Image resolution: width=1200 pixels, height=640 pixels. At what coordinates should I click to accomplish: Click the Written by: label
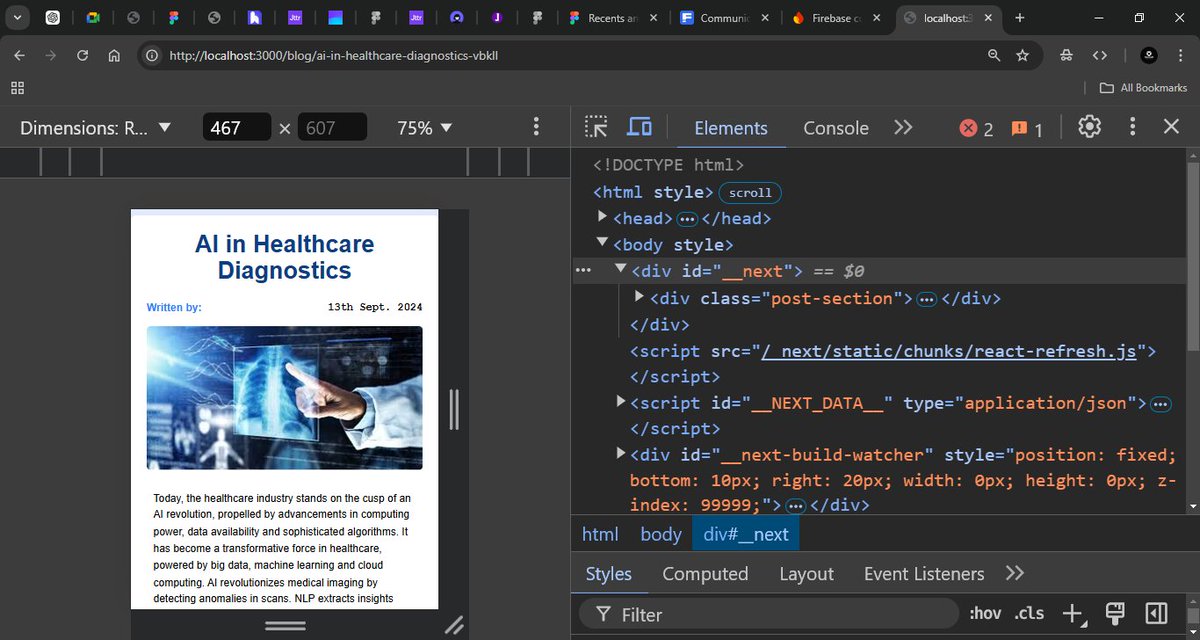pyautogui.click(x=174, y=307)
